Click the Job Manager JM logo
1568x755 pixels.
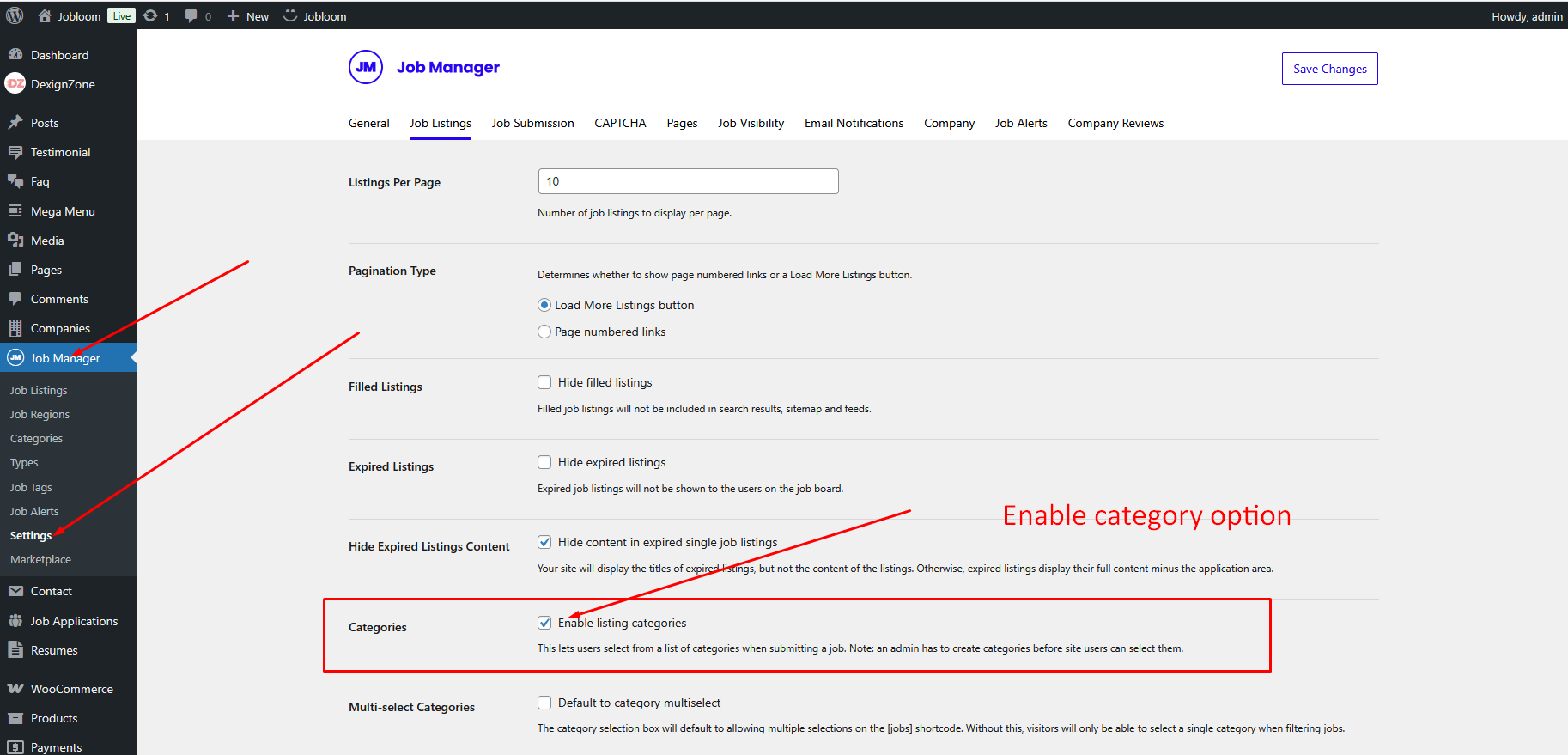pyautogui.click(x=366, y=67)
